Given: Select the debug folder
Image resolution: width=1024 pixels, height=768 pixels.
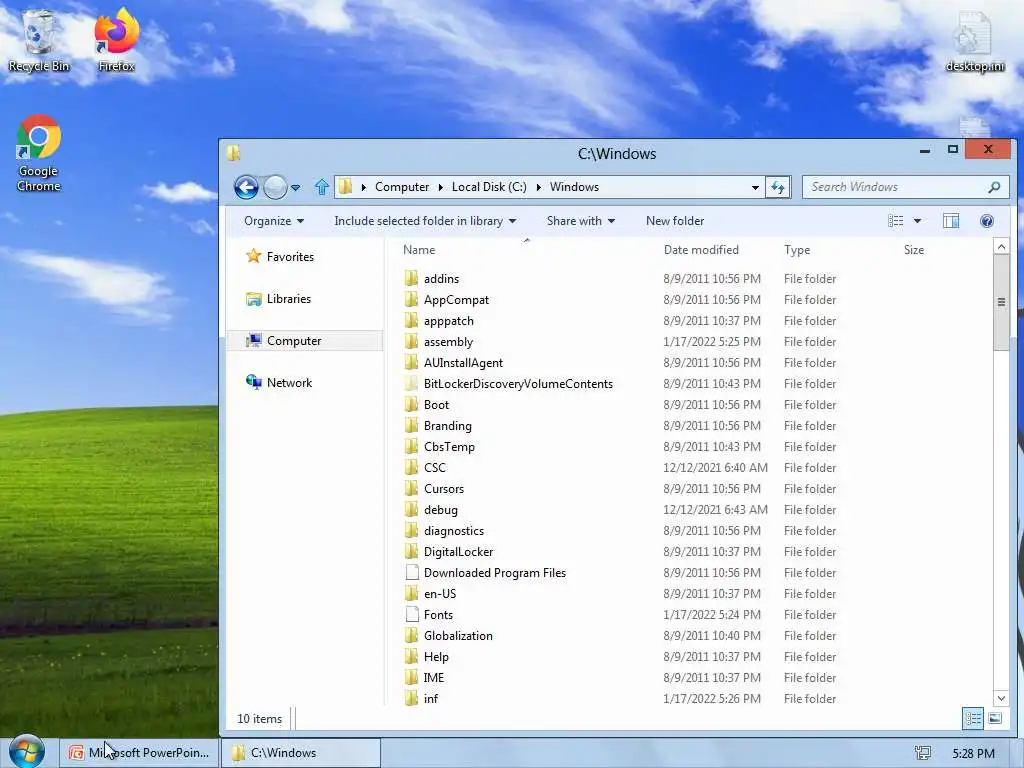Looking at the screenshot, I should (441, 509).
